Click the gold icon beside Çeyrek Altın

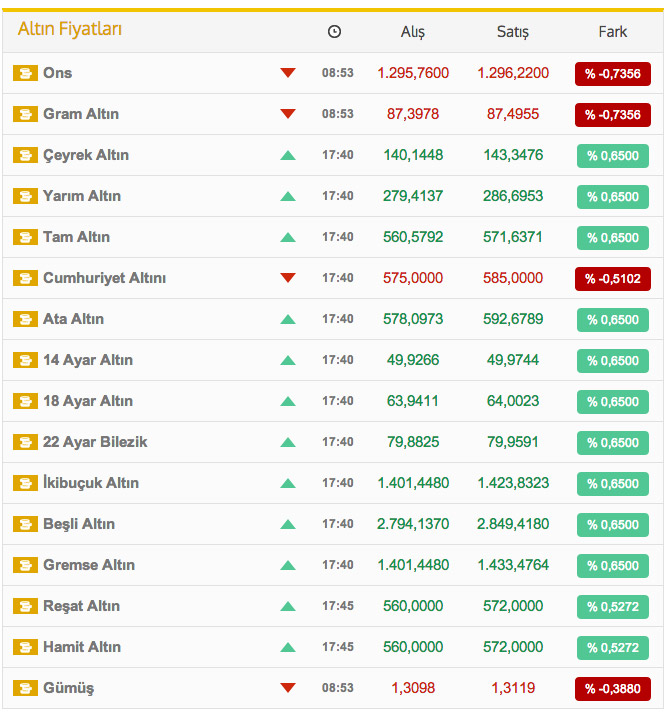[25, 155]
